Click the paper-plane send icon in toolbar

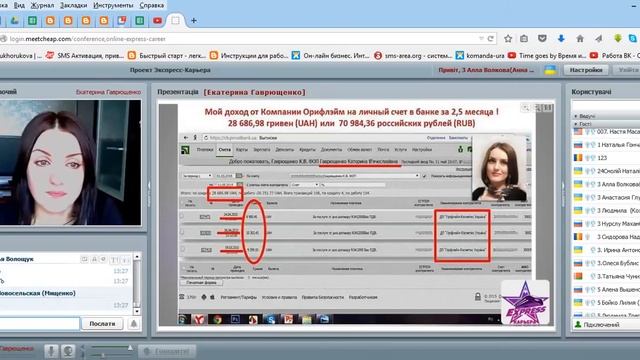[x=599, y=39]
